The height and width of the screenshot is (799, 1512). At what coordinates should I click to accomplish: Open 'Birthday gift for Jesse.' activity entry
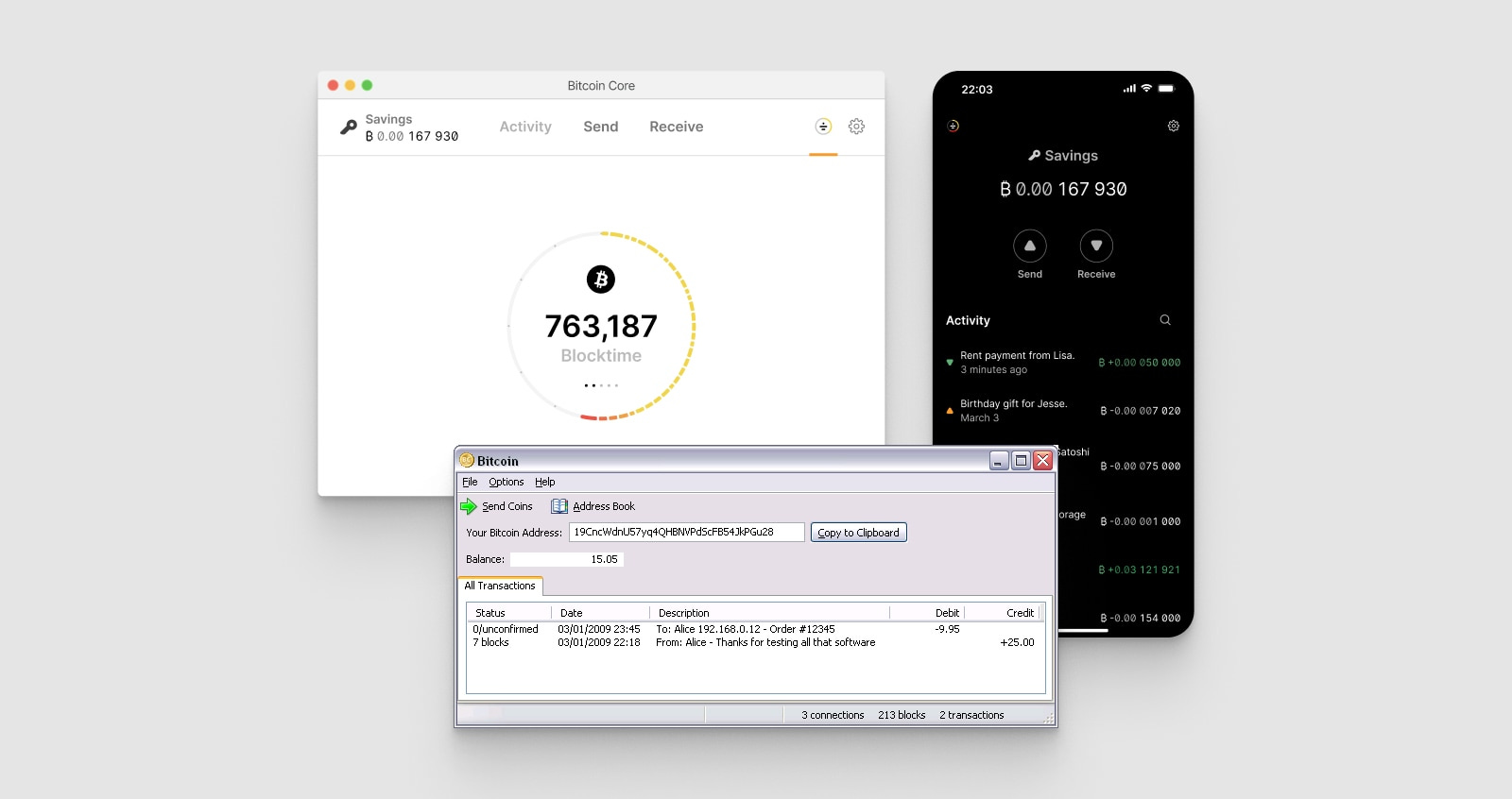(x=1063, y=411)
